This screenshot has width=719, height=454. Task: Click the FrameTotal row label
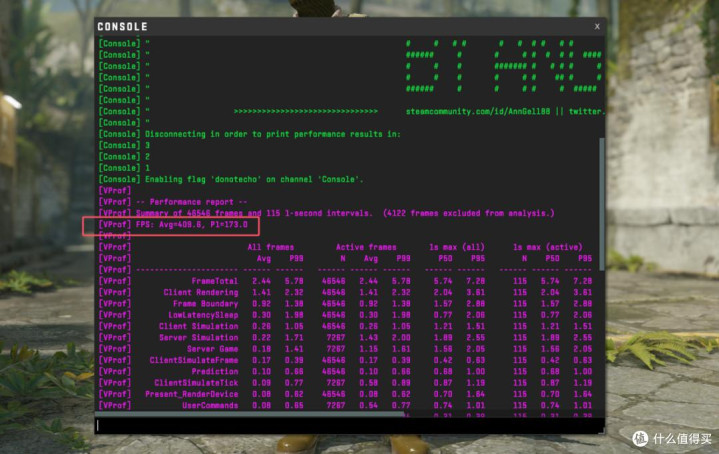(215, 281)
